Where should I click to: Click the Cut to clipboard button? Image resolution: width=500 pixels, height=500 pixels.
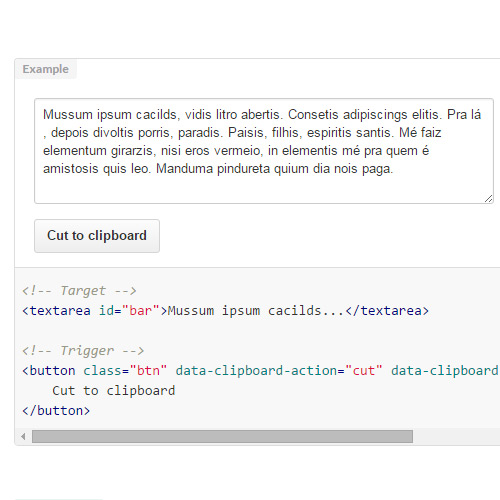click(97, 236)
